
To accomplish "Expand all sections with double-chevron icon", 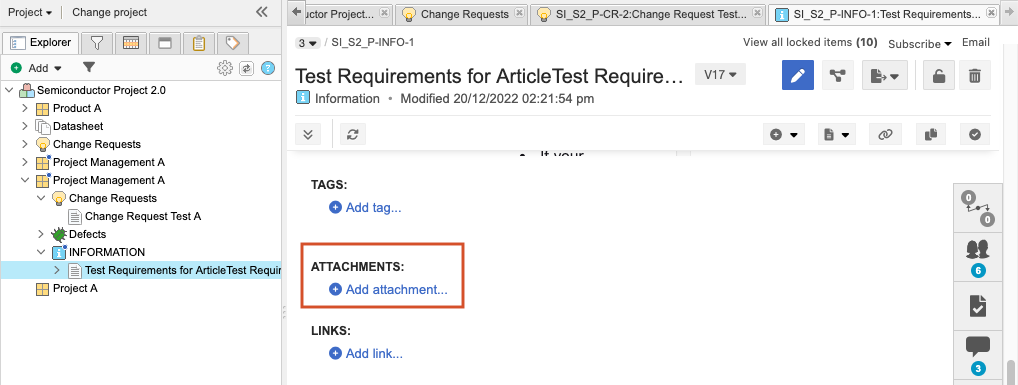I will click(x=308, y=134).
